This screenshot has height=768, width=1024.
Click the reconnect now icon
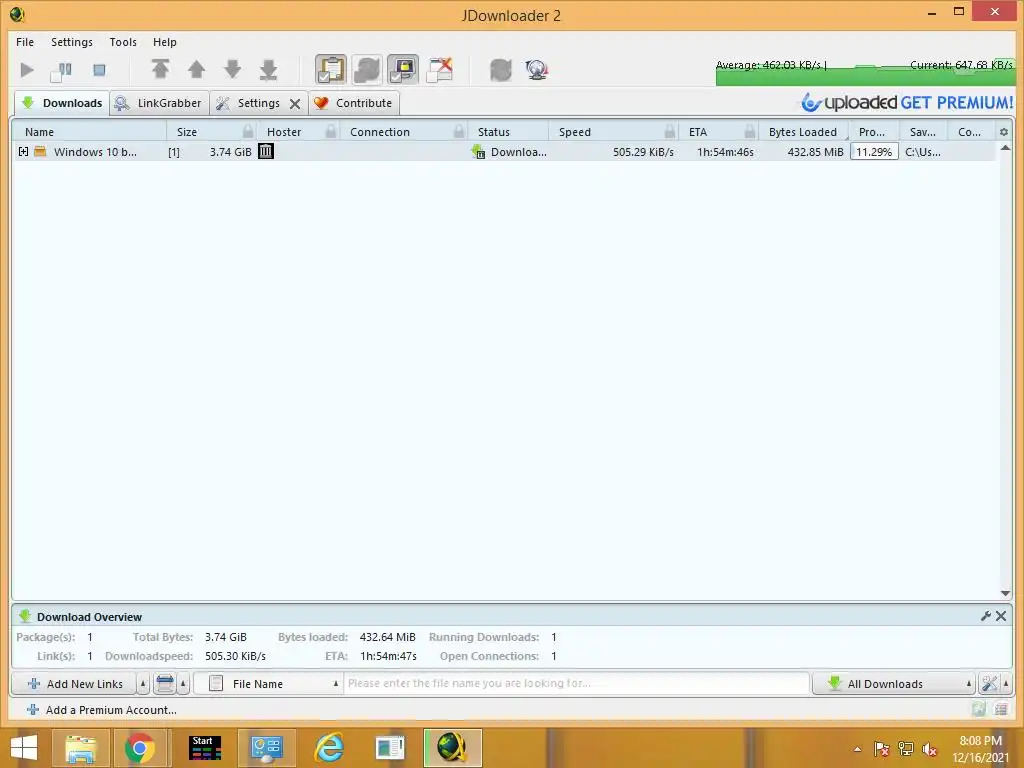tap(501, 70)
